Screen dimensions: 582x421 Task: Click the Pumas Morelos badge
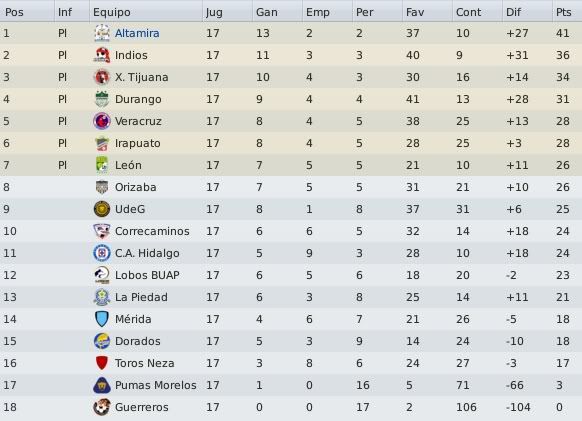(x=102, y=385)
